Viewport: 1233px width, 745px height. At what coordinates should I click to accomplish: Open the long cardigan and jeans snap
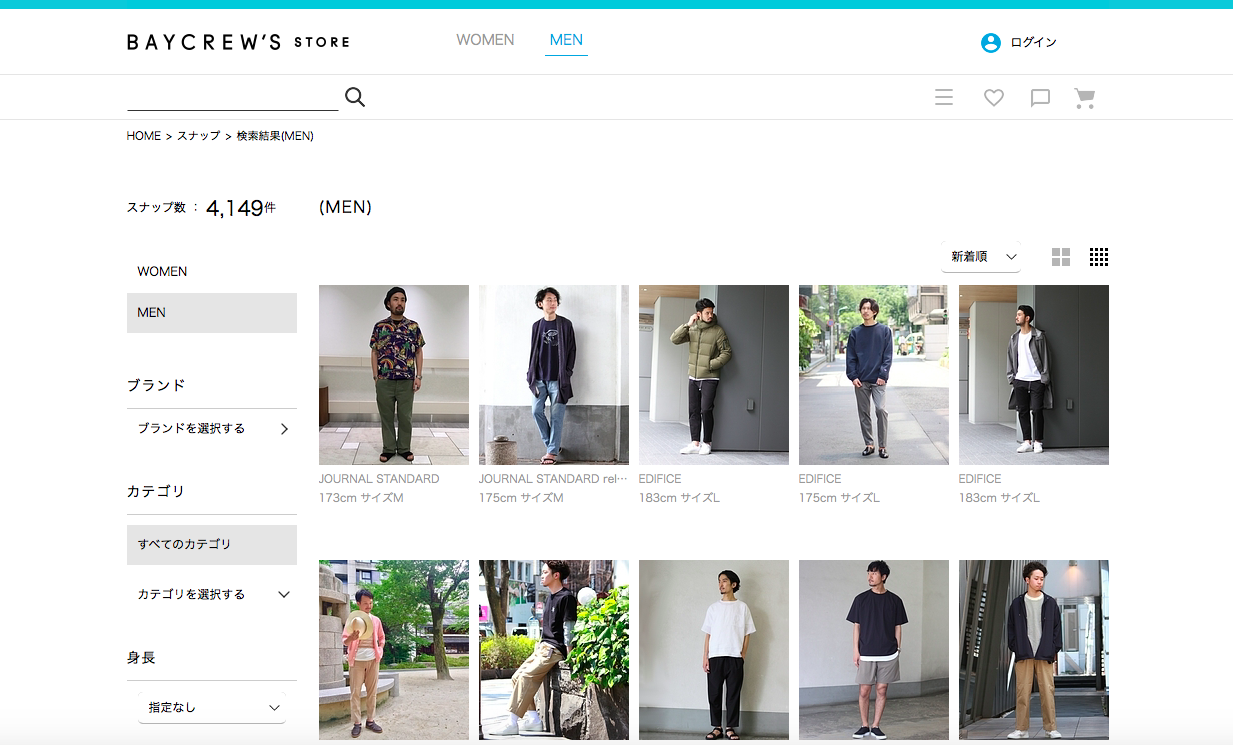coord(554,375)
